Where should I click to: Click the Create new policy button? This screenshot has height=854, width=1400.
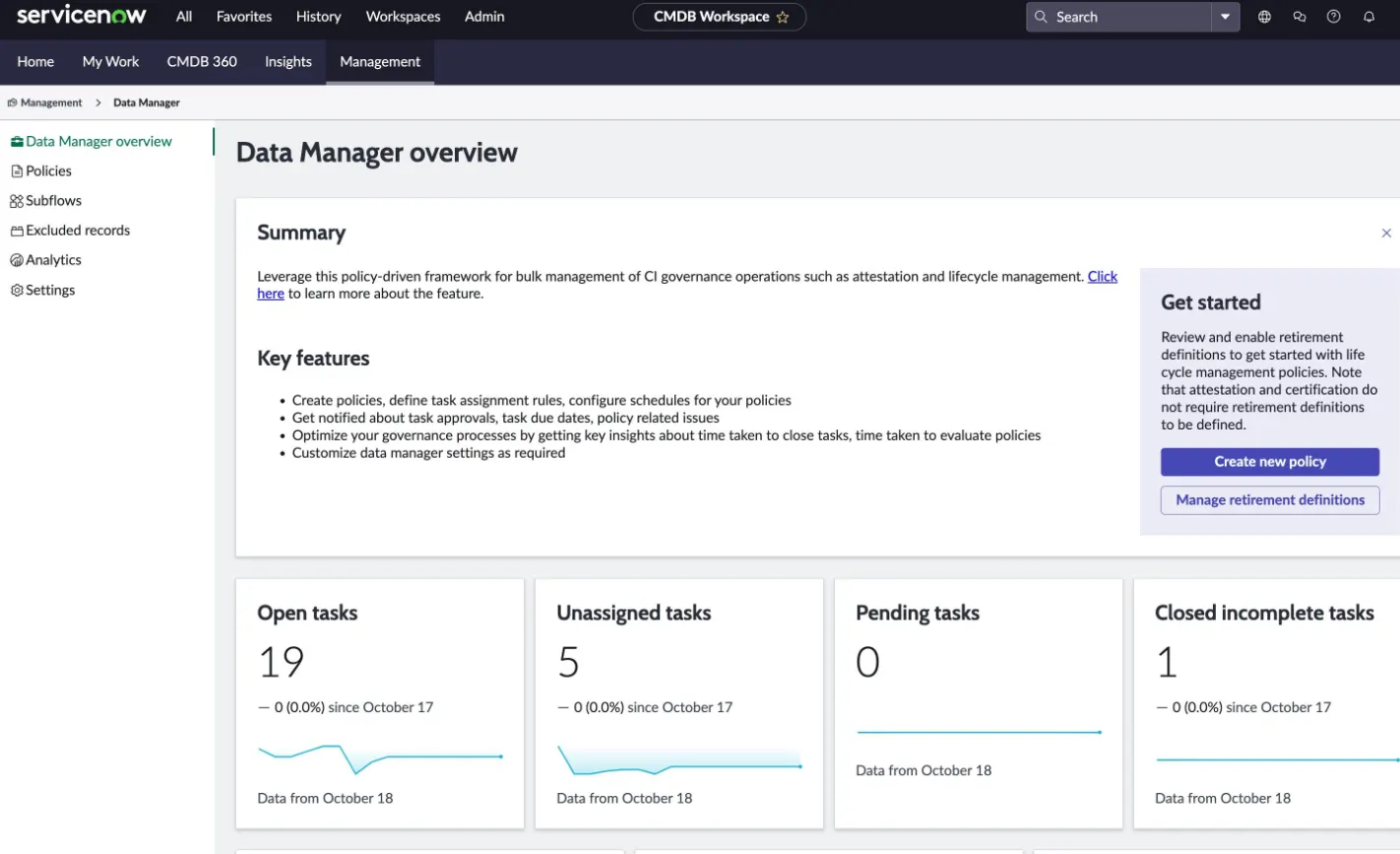(x=1270, y=462)
